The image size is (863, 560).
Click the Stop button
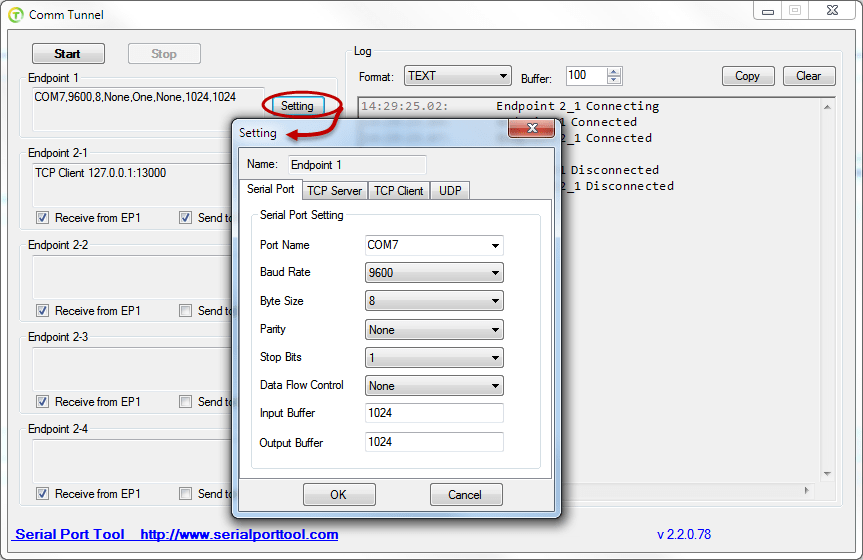click(164, 53)
